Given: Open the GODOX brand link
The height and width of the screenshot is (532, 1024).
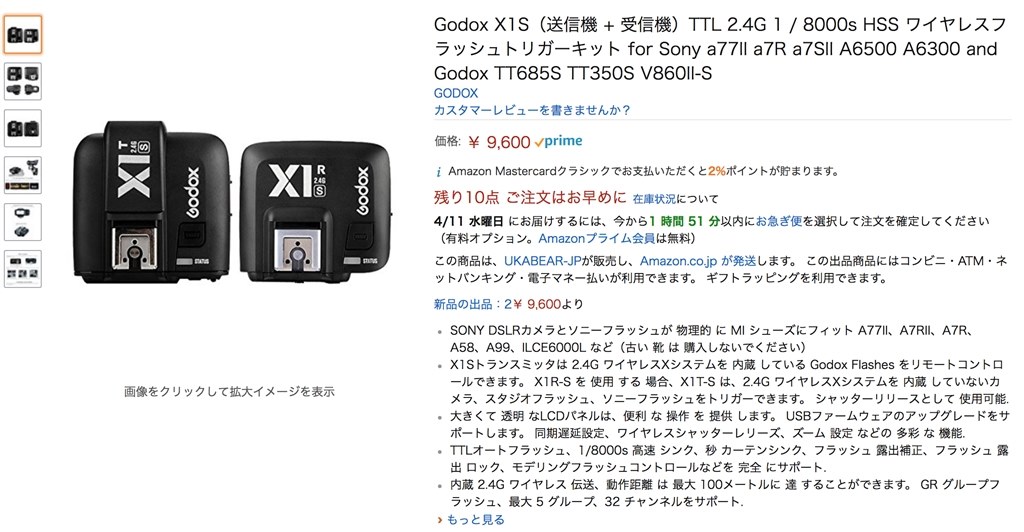Looking at the screenshot, I should click(x=456, y=93).
